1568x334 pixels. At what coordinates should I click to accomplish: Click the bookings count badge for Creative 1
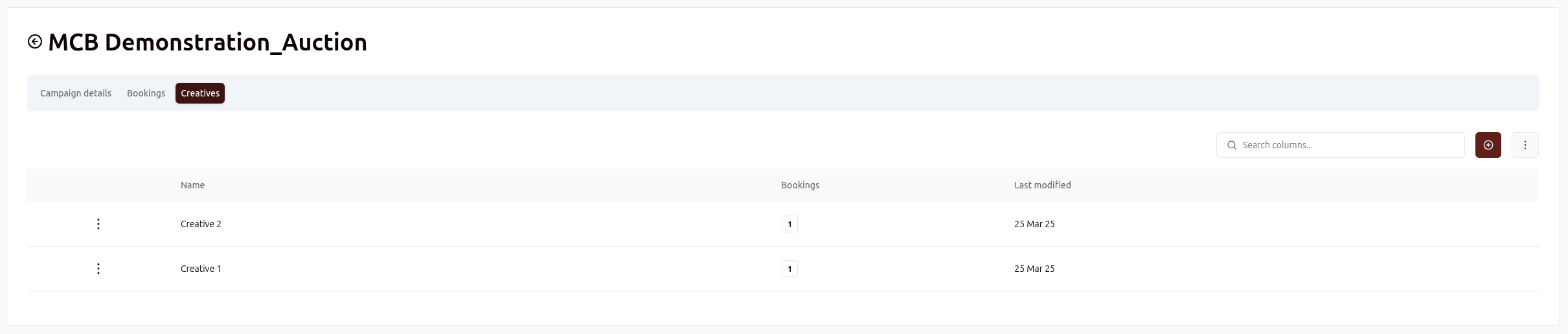pos(790,269)
